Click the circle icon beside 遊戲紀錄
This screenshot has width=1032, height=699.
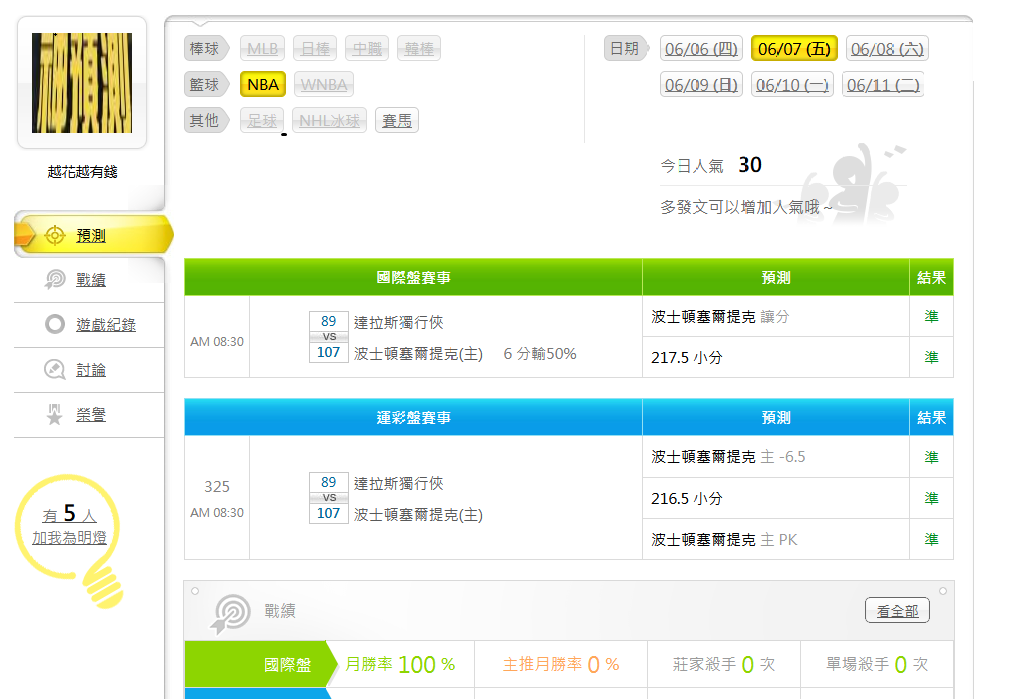(x=55, y=324)
